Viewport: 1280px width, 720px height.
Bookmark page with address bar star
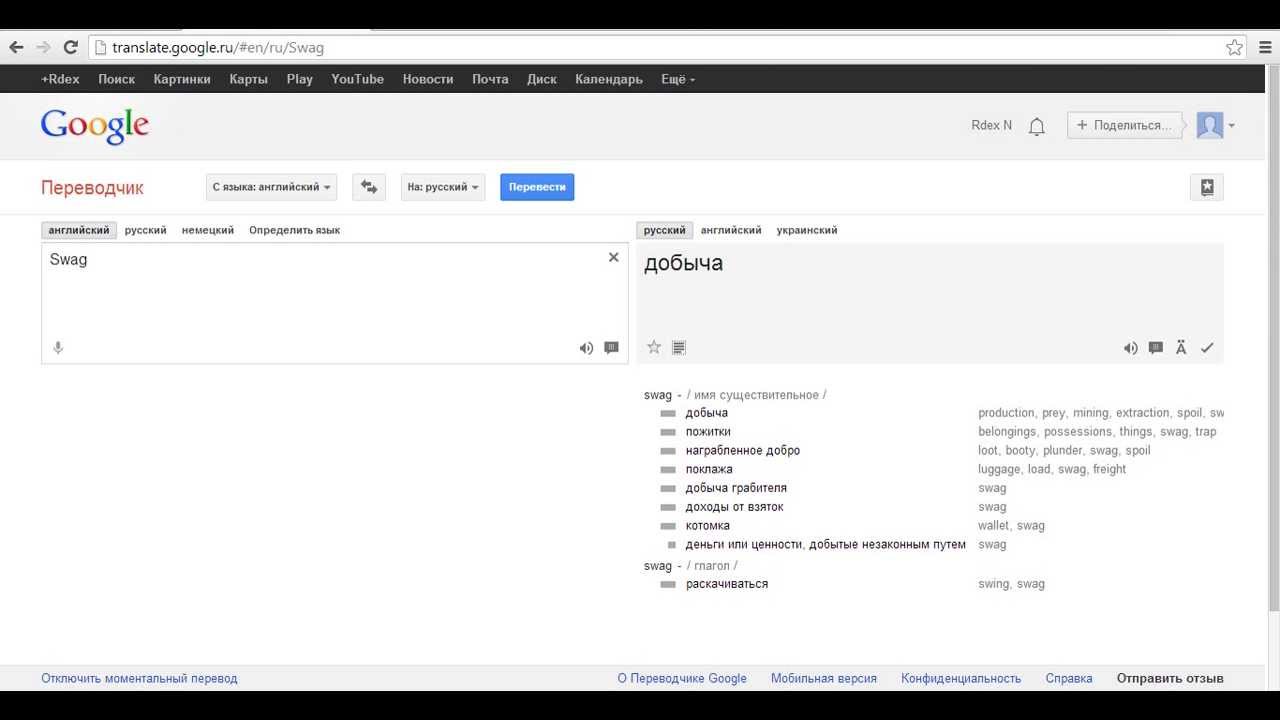tap(1235, 47)
